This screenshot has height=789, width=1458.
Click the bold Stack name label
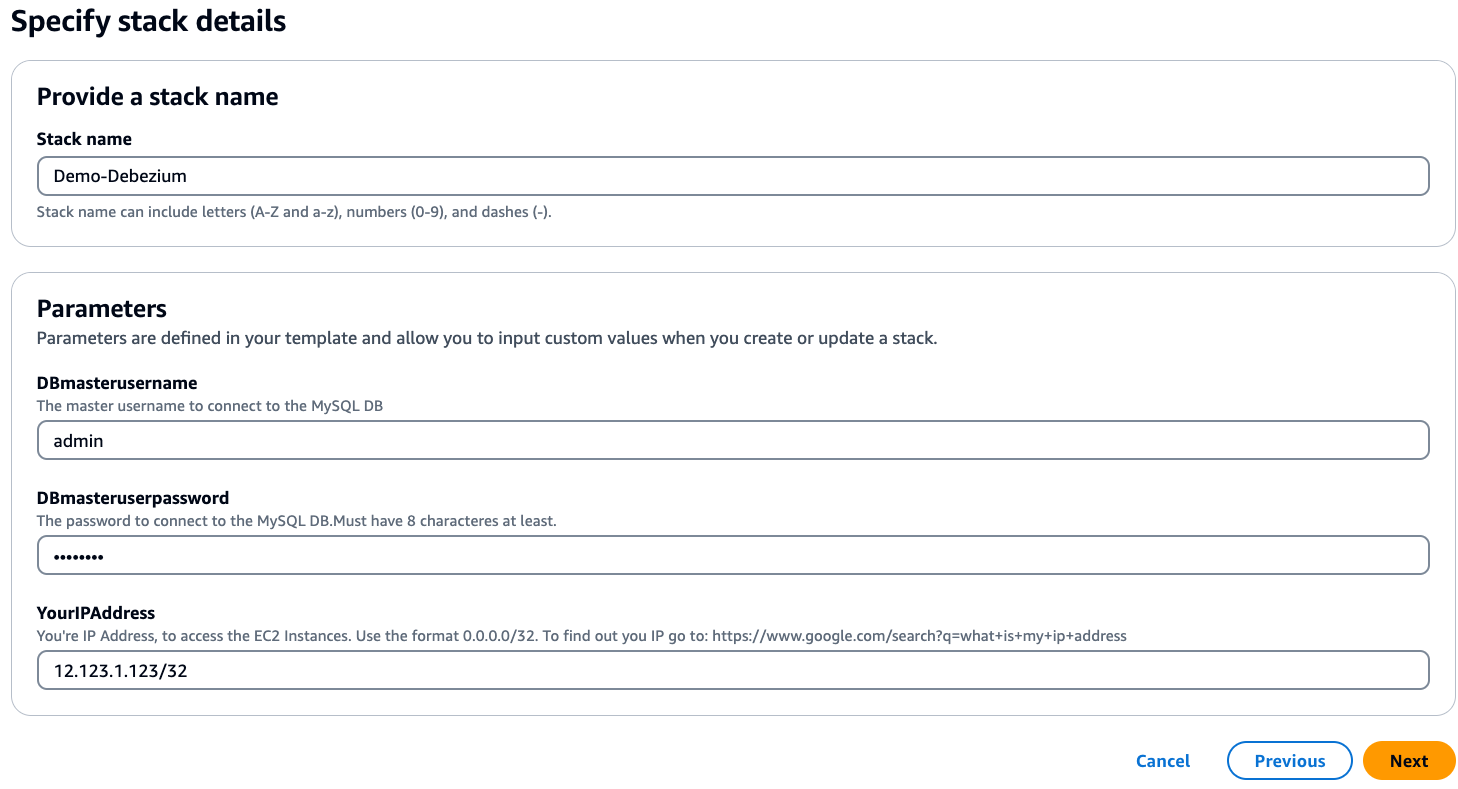pyautogui.click(x=84, y=139)
